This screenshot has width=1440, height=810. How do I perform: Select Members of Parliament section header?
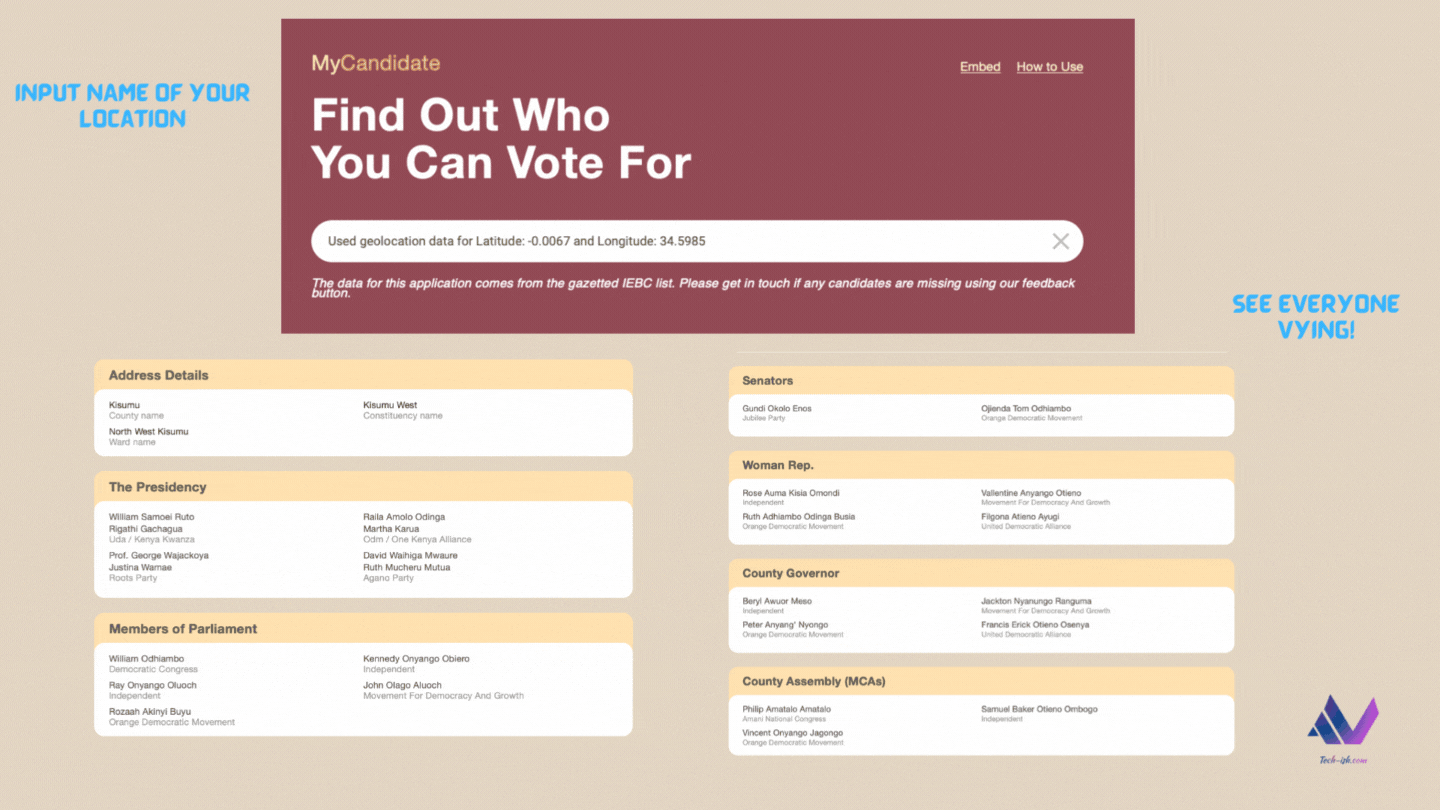pyautogui.click(x=363, y=629)
